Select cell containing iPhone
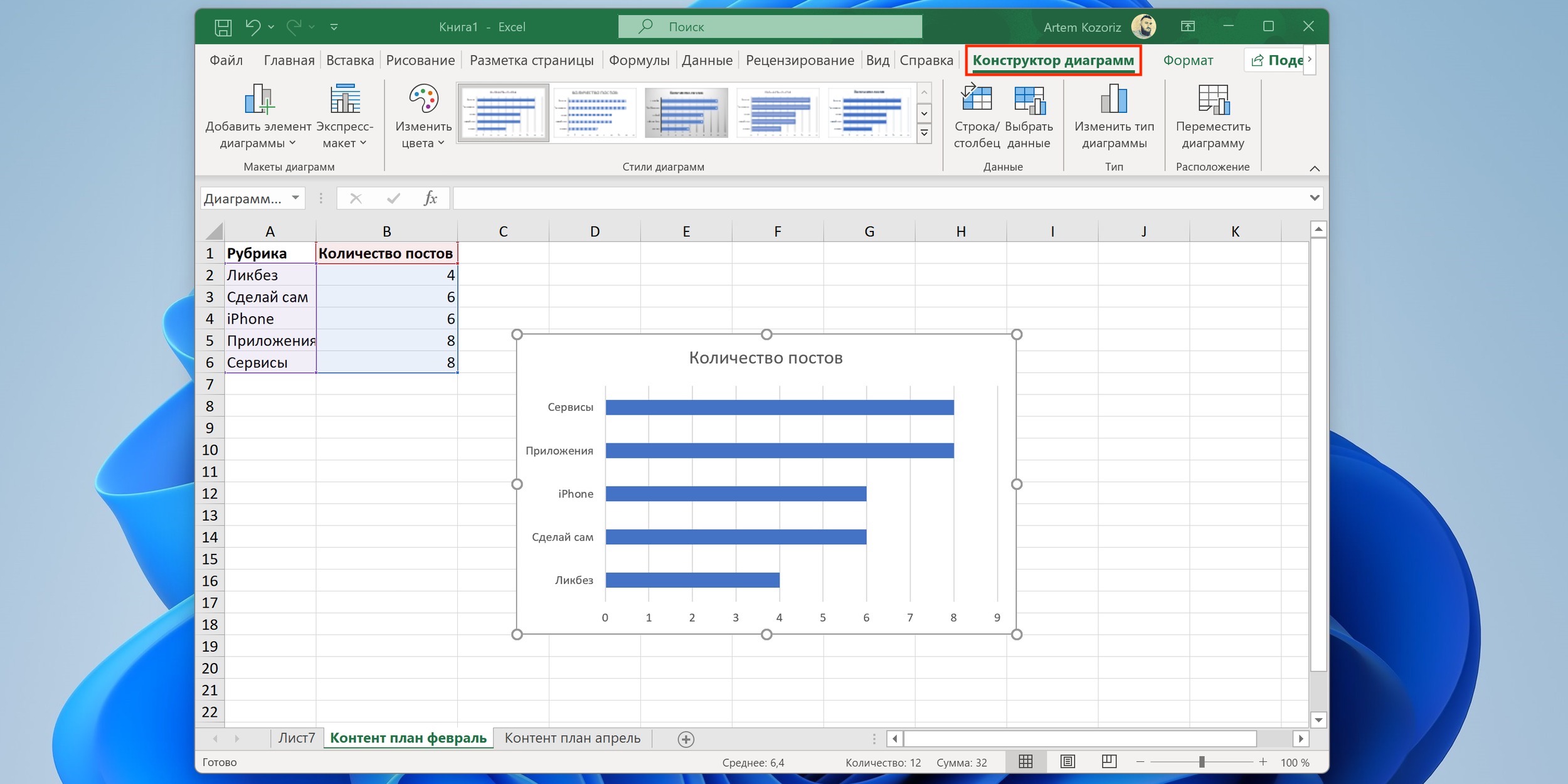 (x=270, y=319)
